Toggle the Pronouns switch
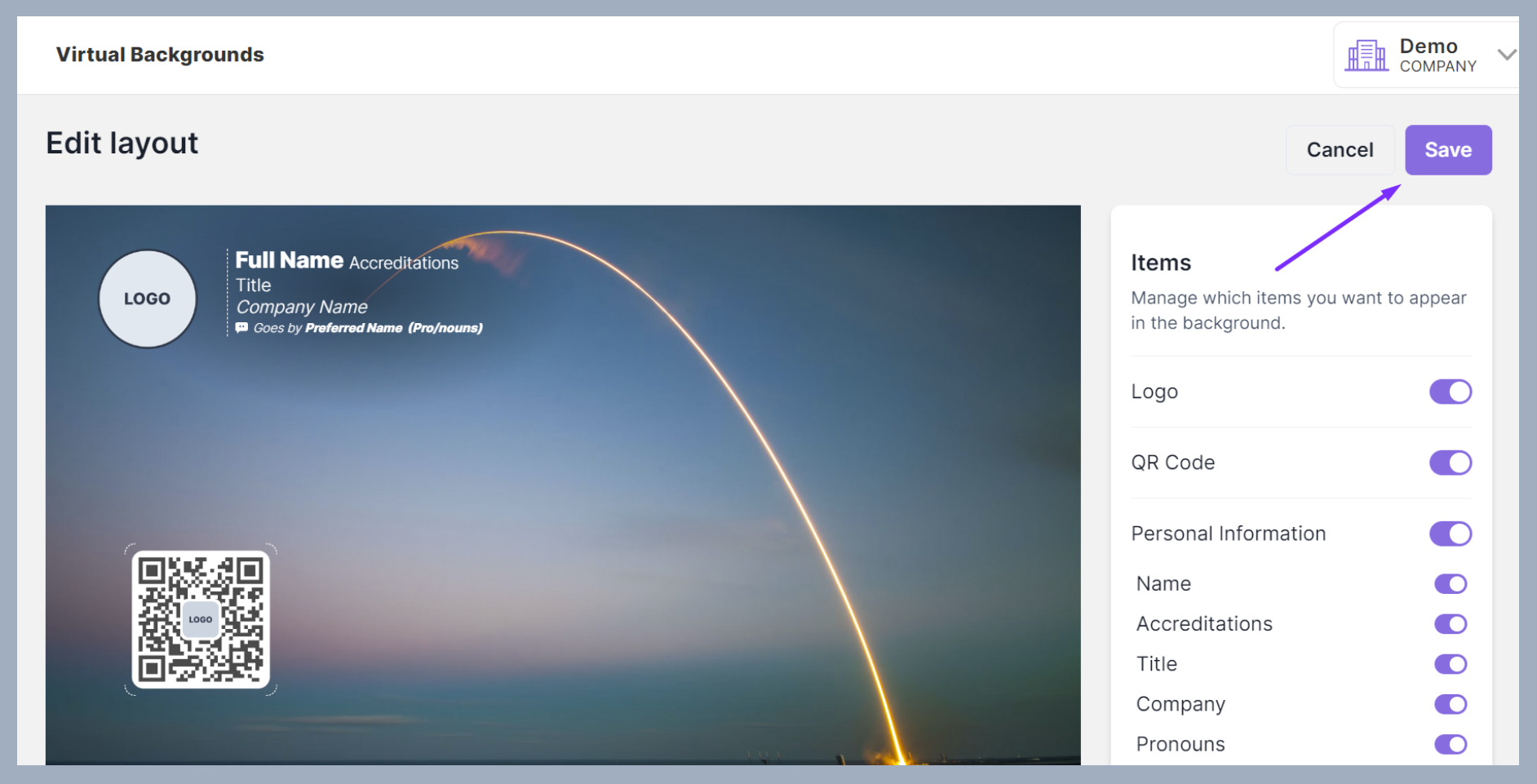The image size is (1537, 784). [x=1451, y=744]
